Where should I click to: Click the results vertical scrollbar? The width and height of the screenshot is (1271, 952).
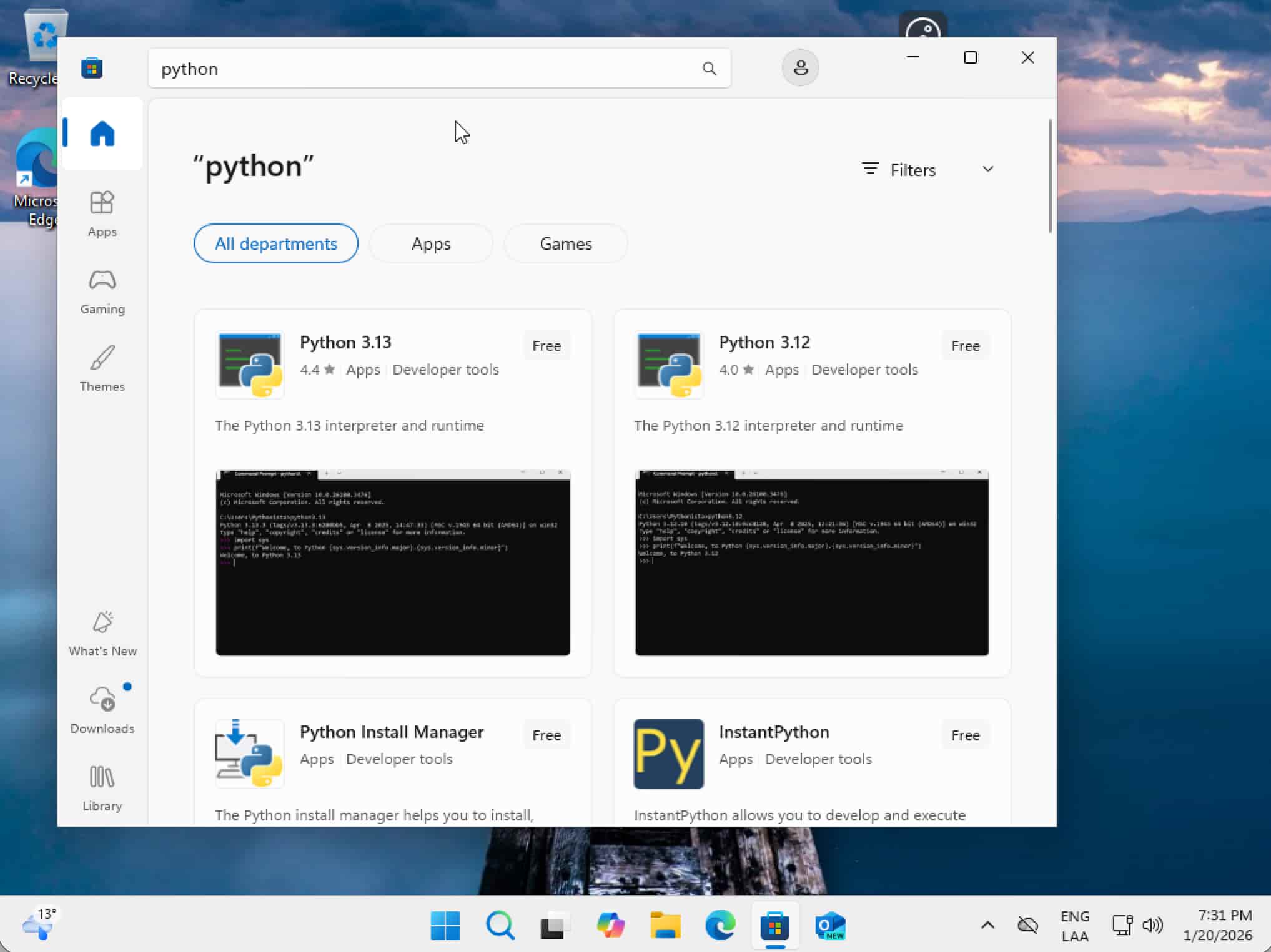click(1050, 176)
